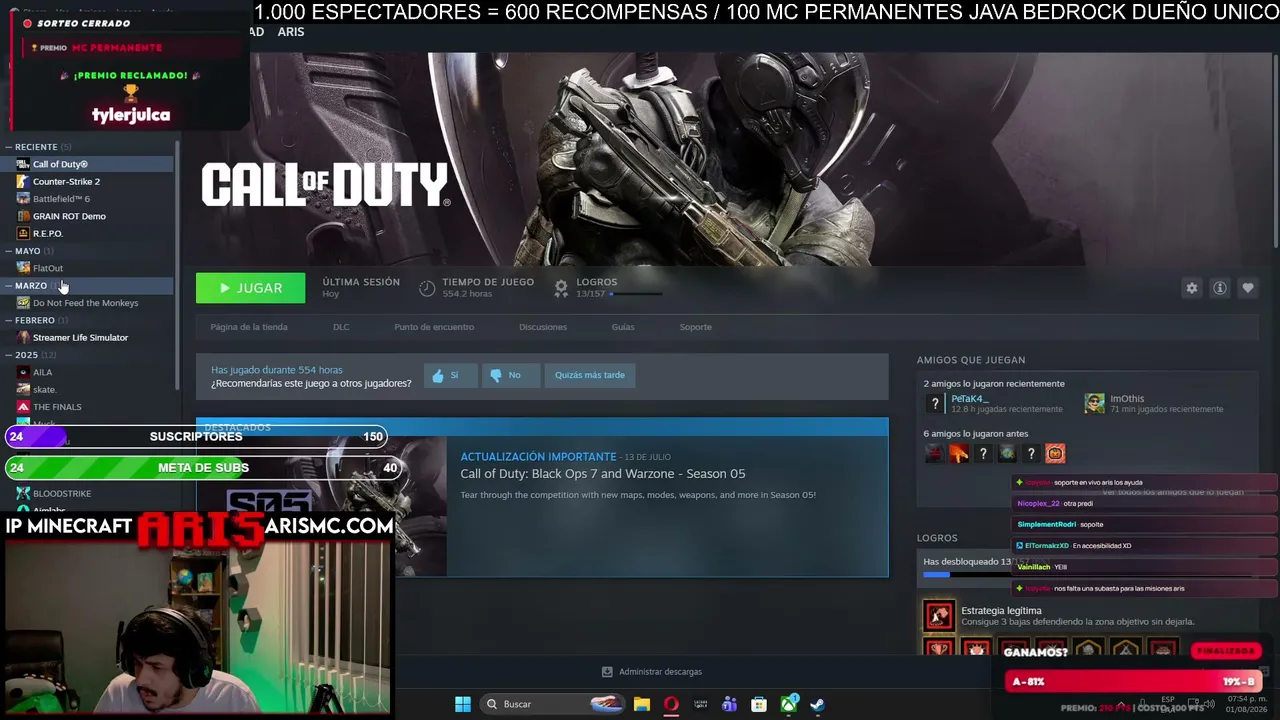Switch to the Guías tab
This screenshot has width=1280, height=720.
pyautogui.click(x=623, y=327)
